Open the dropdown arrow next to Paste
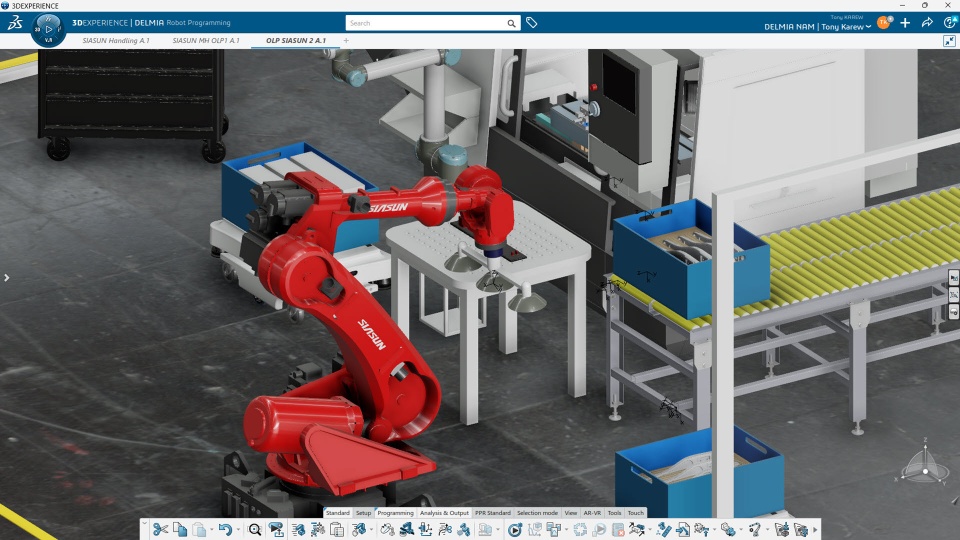The image size is (960, 540). click(x=212, y=530)
